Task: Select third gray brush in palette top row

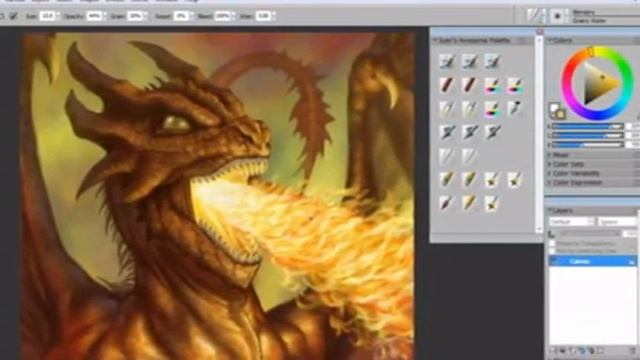Action: 492,62
